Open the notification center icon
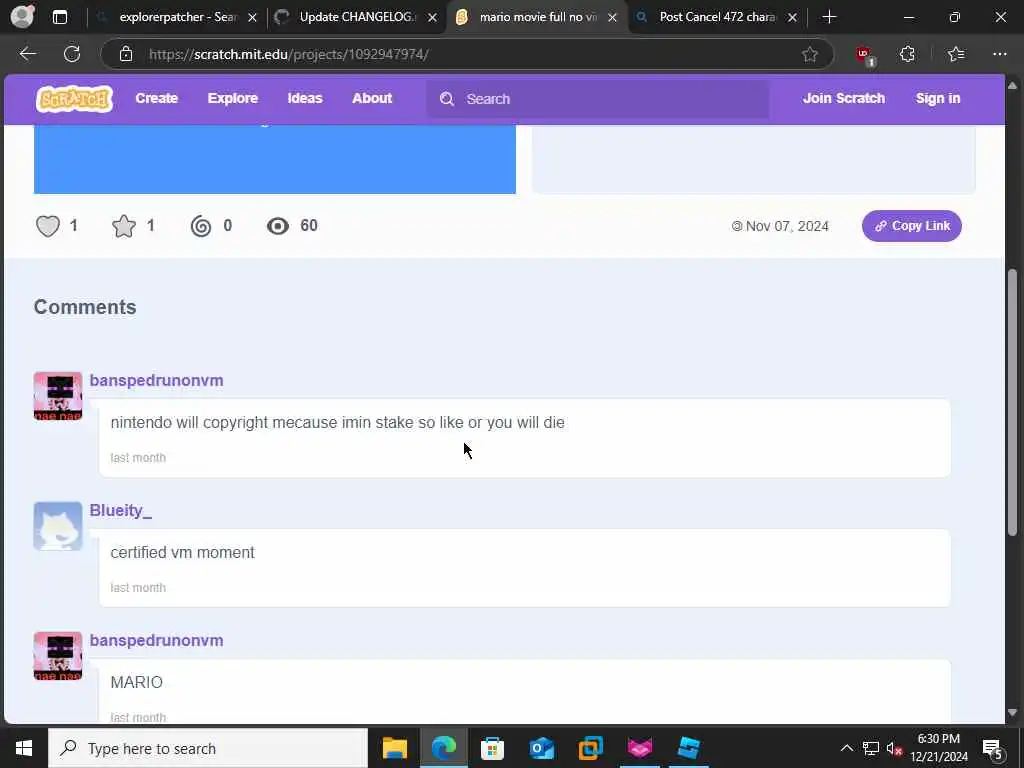The image size is (1024, 768). click(x=993, y=749)
